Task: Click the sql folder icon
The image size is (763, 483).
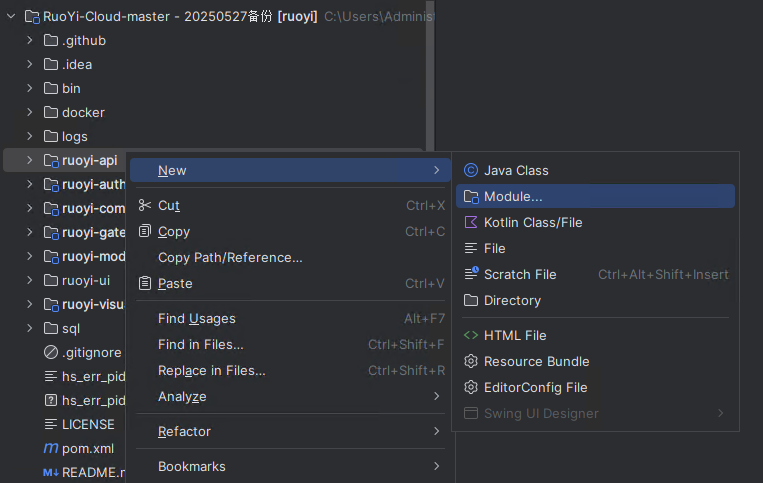Action: pos(51,328)
